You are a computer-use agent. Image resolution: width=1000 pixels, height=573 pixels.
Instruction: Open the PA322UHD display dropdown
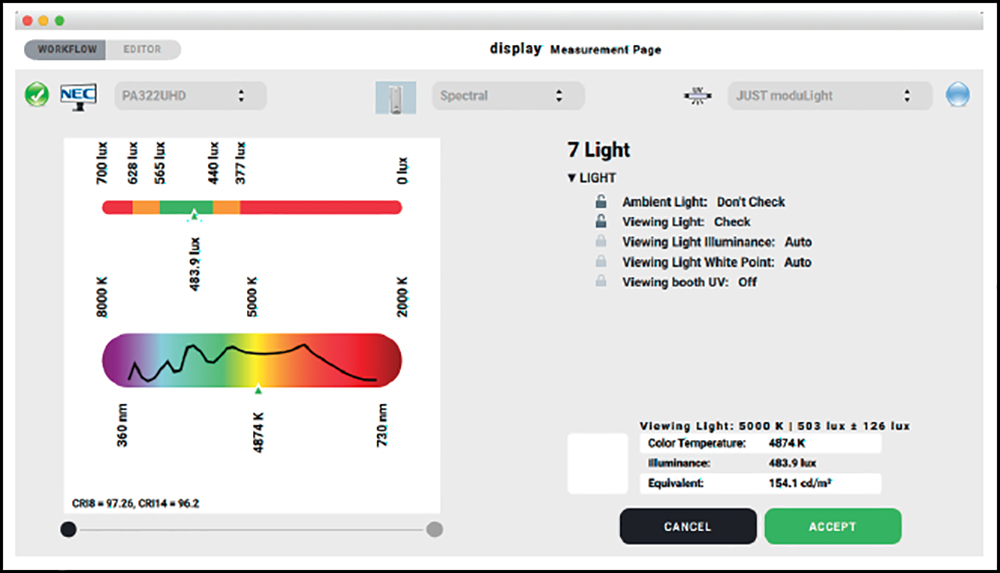pos(190,96)
